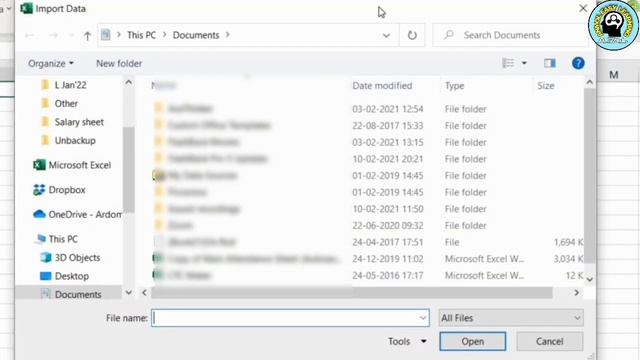Open the Organize menu

[x=51, y=63]
